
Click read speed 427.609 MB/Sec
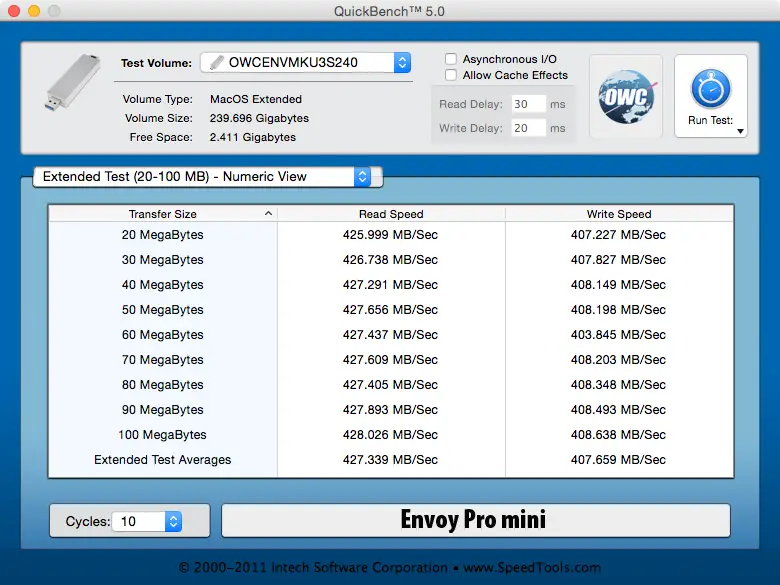390,360
